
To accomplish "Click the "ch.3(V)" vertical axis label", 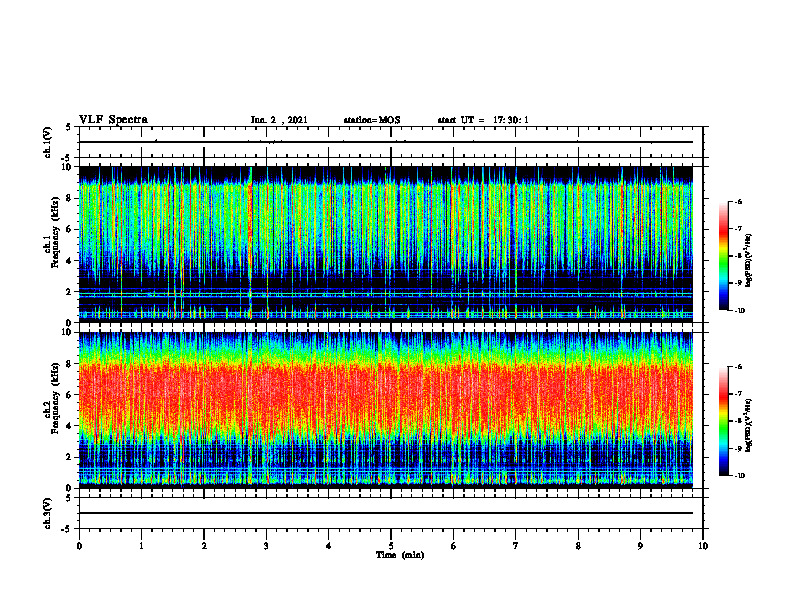I will pyautogui.click(x=48, y=513).
